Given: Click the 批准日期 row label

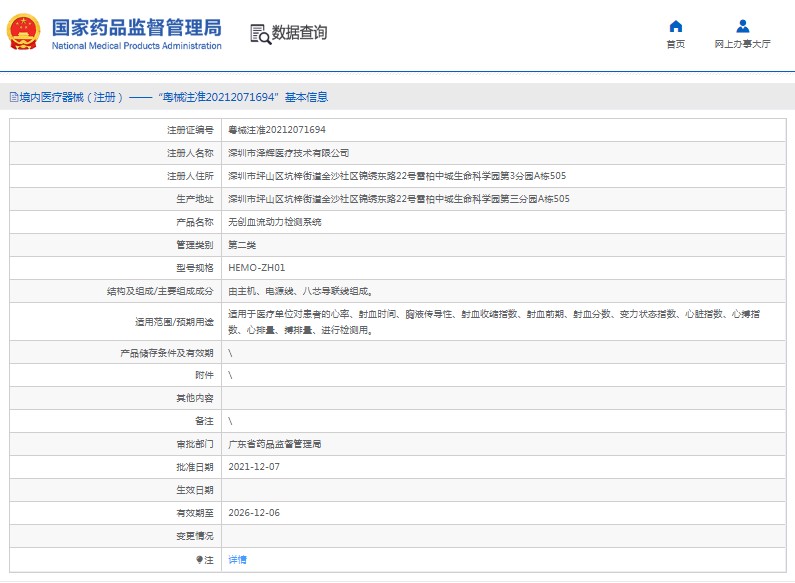Looking at the screenshot, I should pyautogui.click(x=195, y=467).
